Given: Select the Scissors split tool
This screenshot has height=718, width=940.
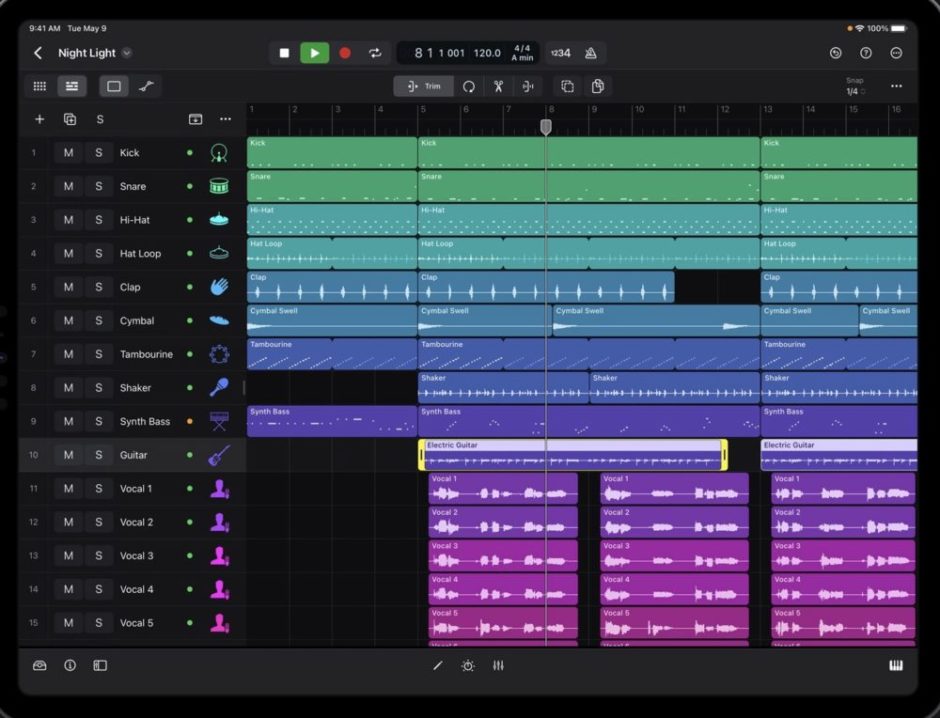Looking at the screenshot, I should tap(497, 86).
